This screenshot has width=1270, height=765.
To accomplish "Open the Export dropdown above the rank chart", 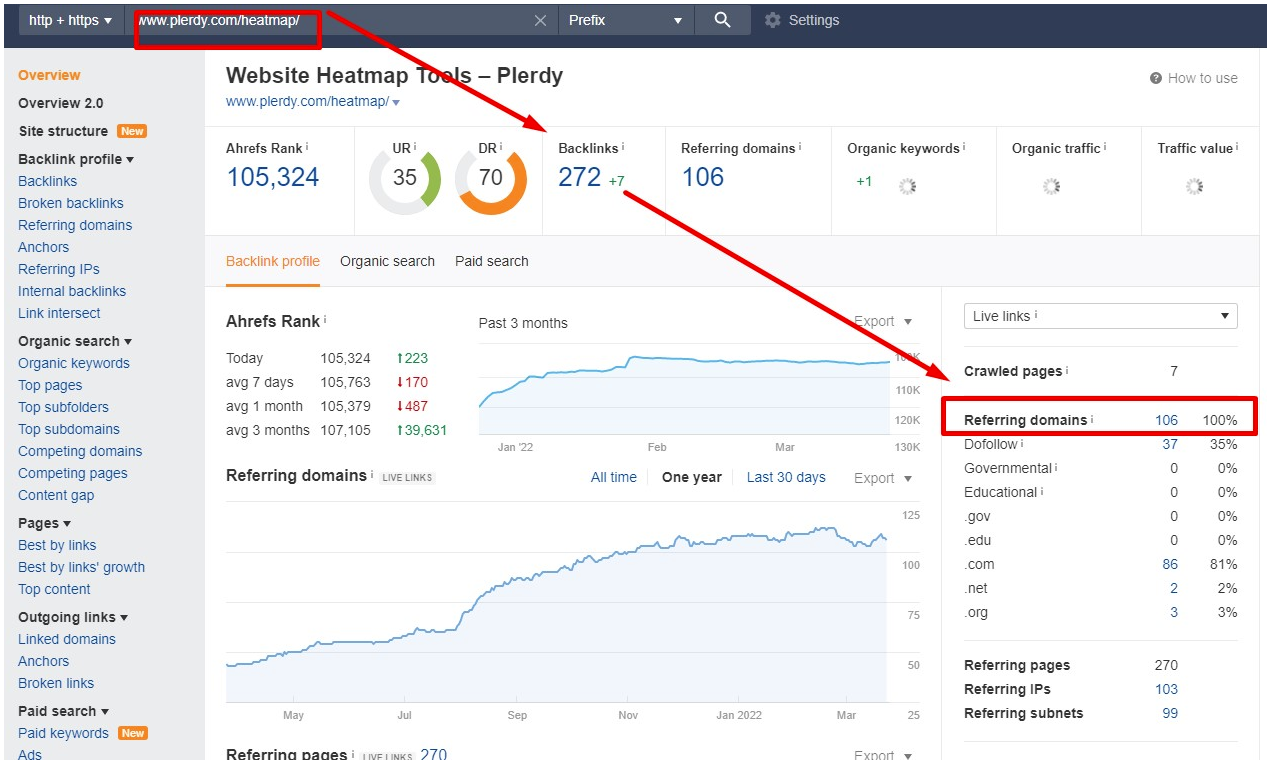I will coord(879,321).
